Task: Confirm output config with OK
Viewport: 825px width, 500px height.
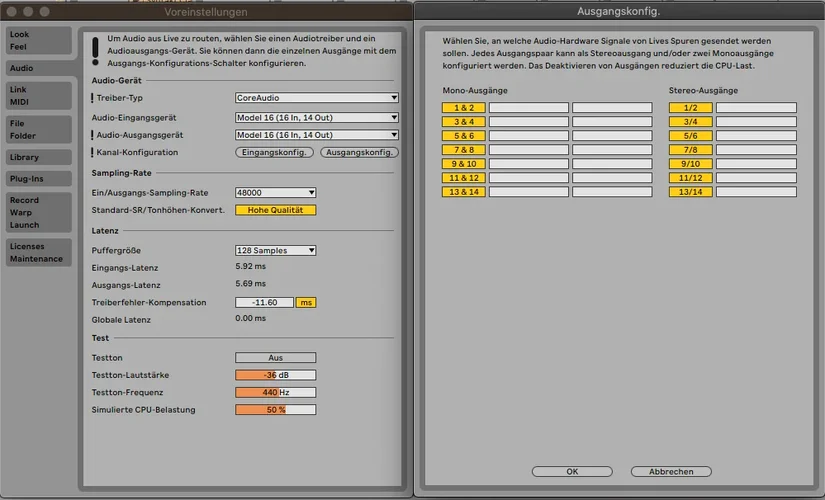Action: click(x=572, y=471)
